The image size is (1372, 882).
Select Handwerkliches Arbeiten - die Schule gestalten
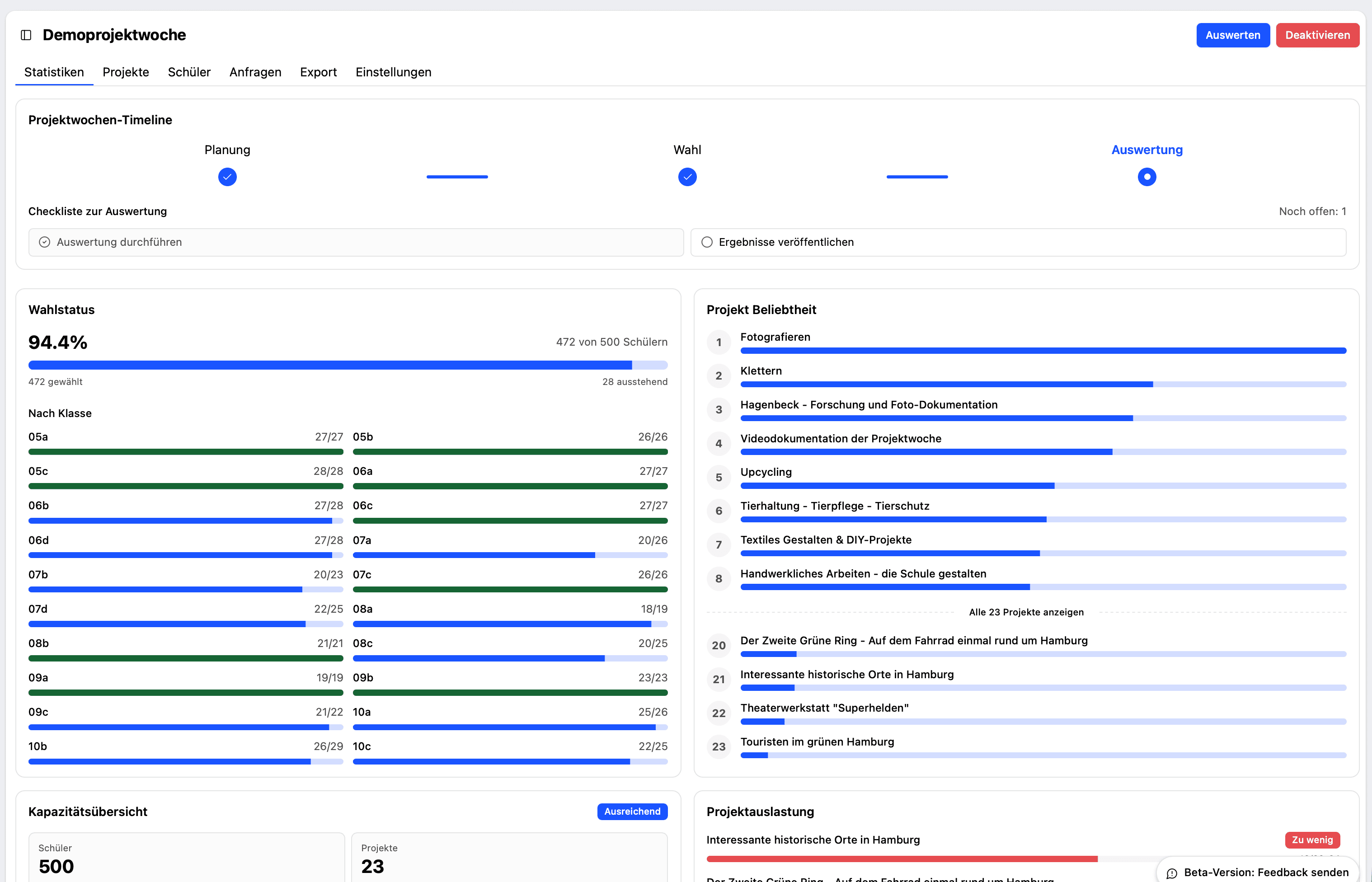[863, 574]
